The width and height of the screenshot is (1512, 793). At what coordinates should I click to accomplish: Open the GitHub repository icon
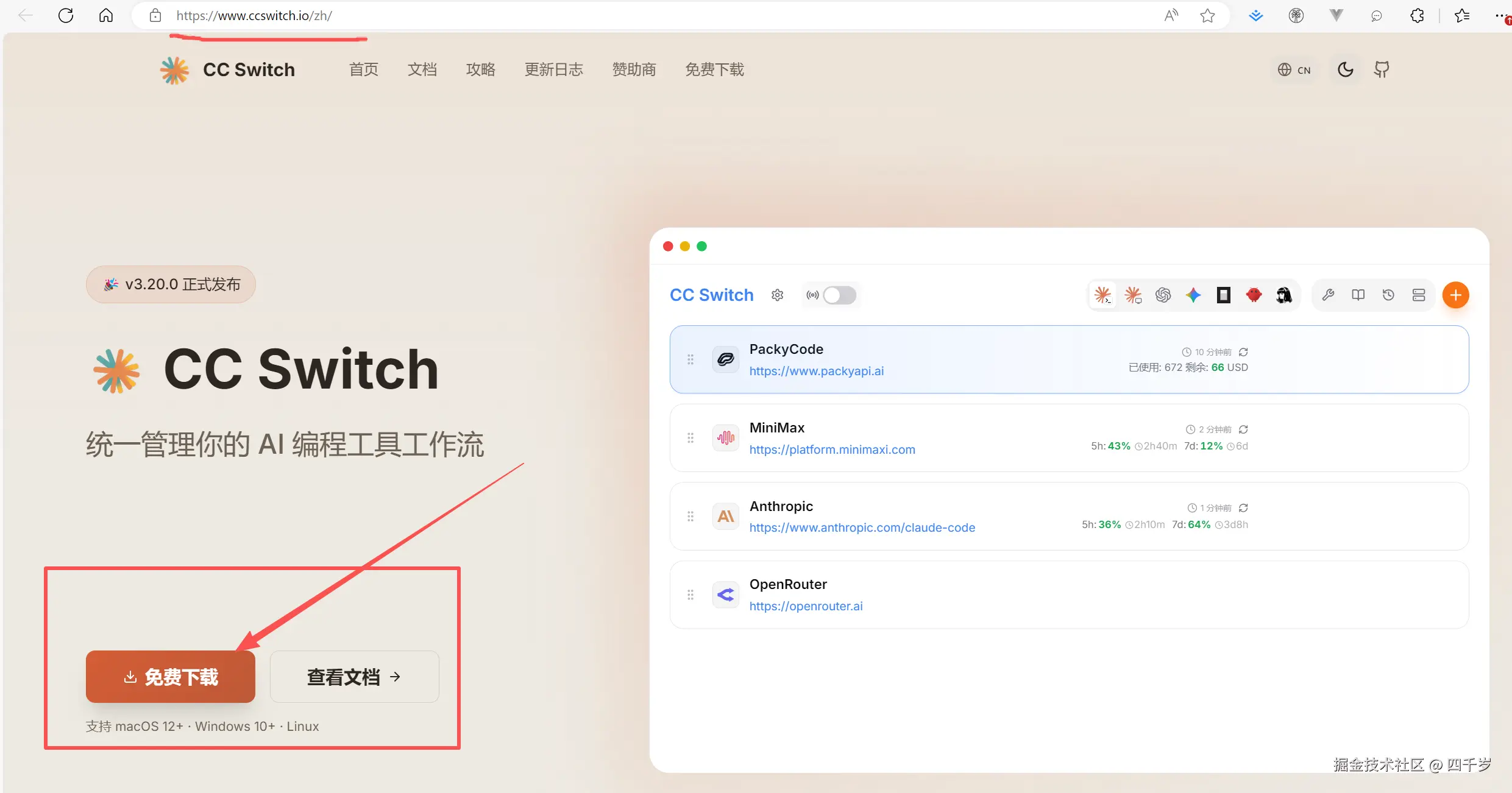[1382, 69]
